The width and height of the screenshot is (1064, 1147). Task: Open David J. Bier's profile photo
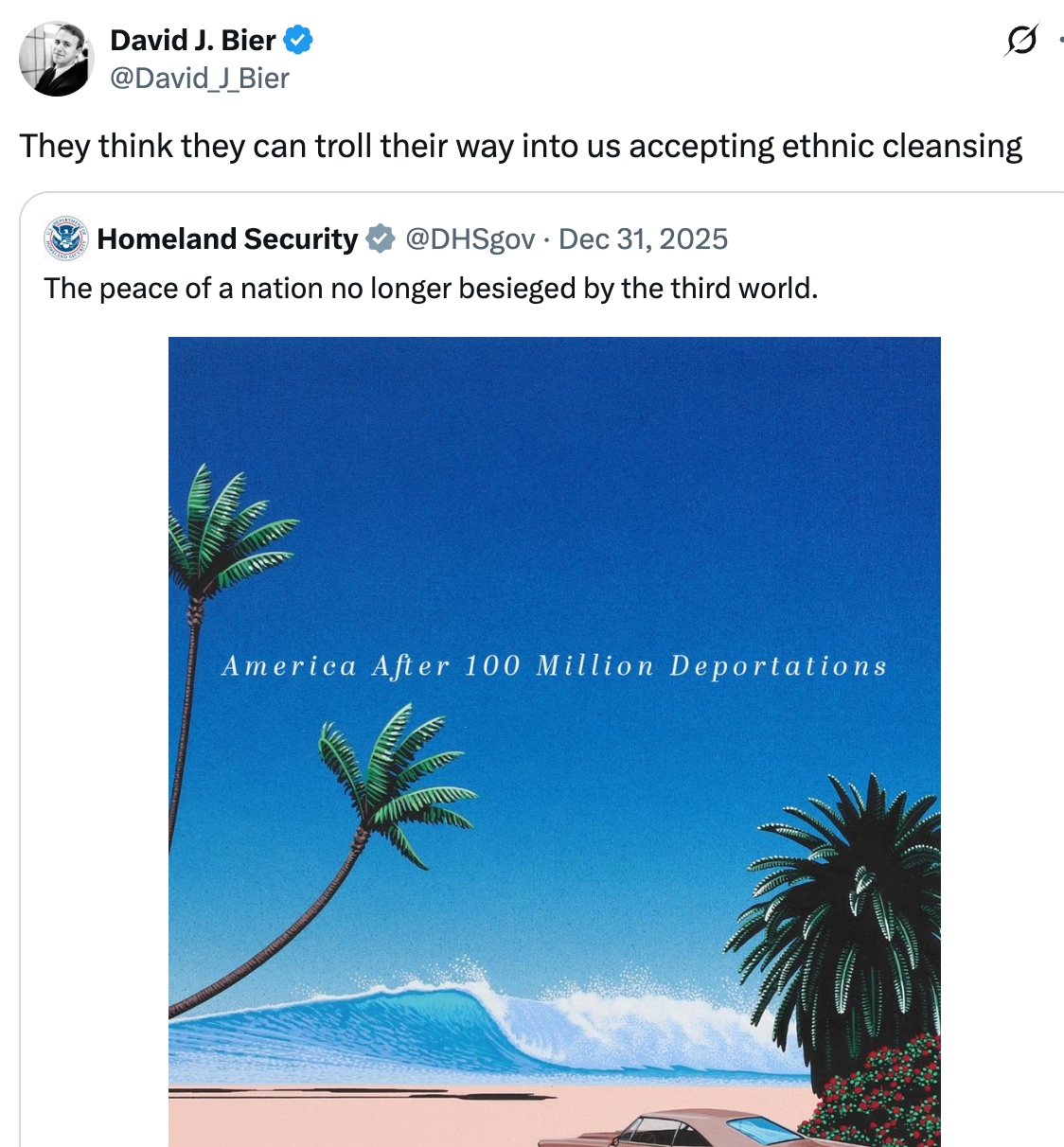tap(57, 59)
